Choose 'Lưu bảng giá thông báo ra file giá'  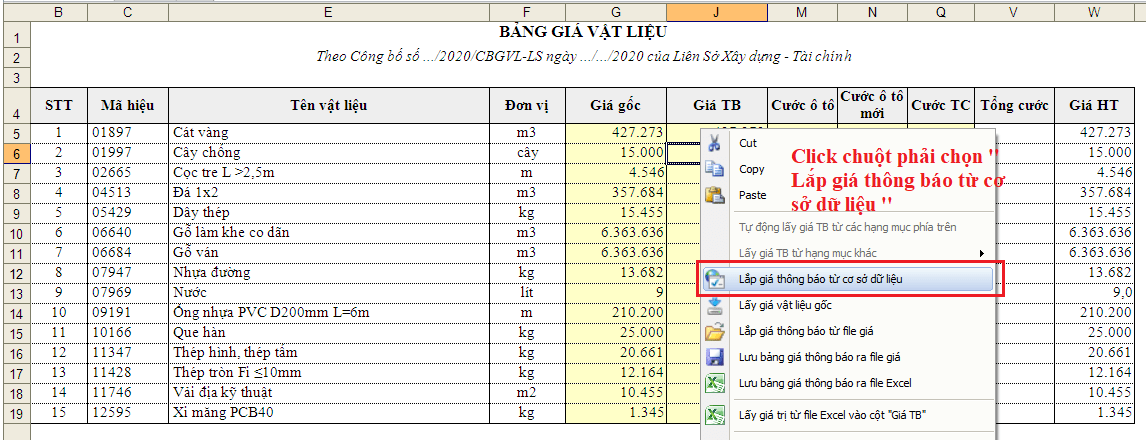pyautogui.click(x=819, y=357)
